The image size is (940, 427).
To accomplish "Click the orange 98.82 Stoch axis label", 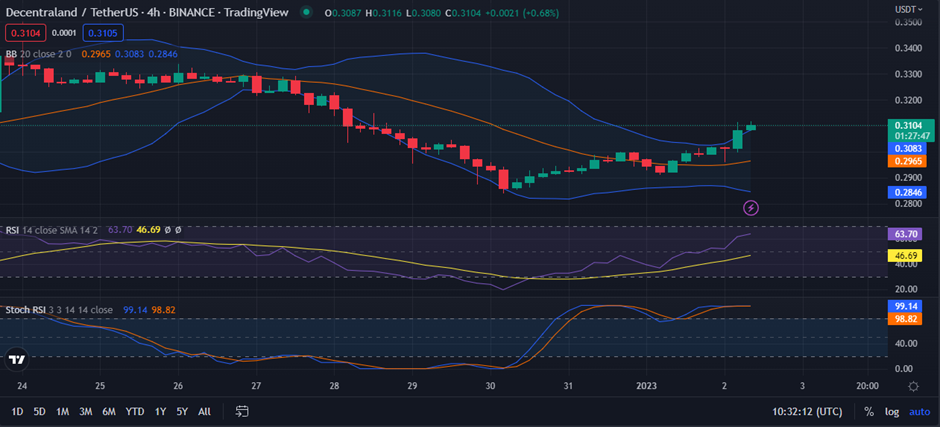I will click(x=906, y=318).
